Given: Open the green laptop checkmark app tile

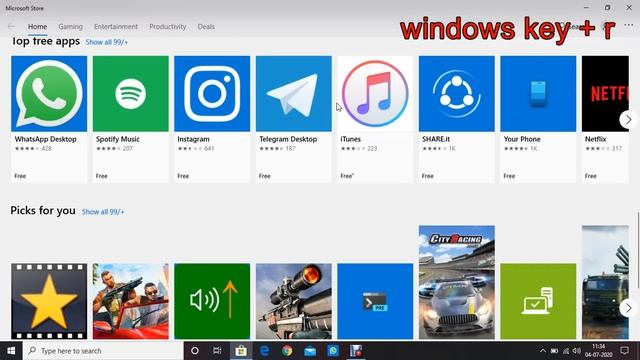Looking at the screenshot, I should [538, 301].
